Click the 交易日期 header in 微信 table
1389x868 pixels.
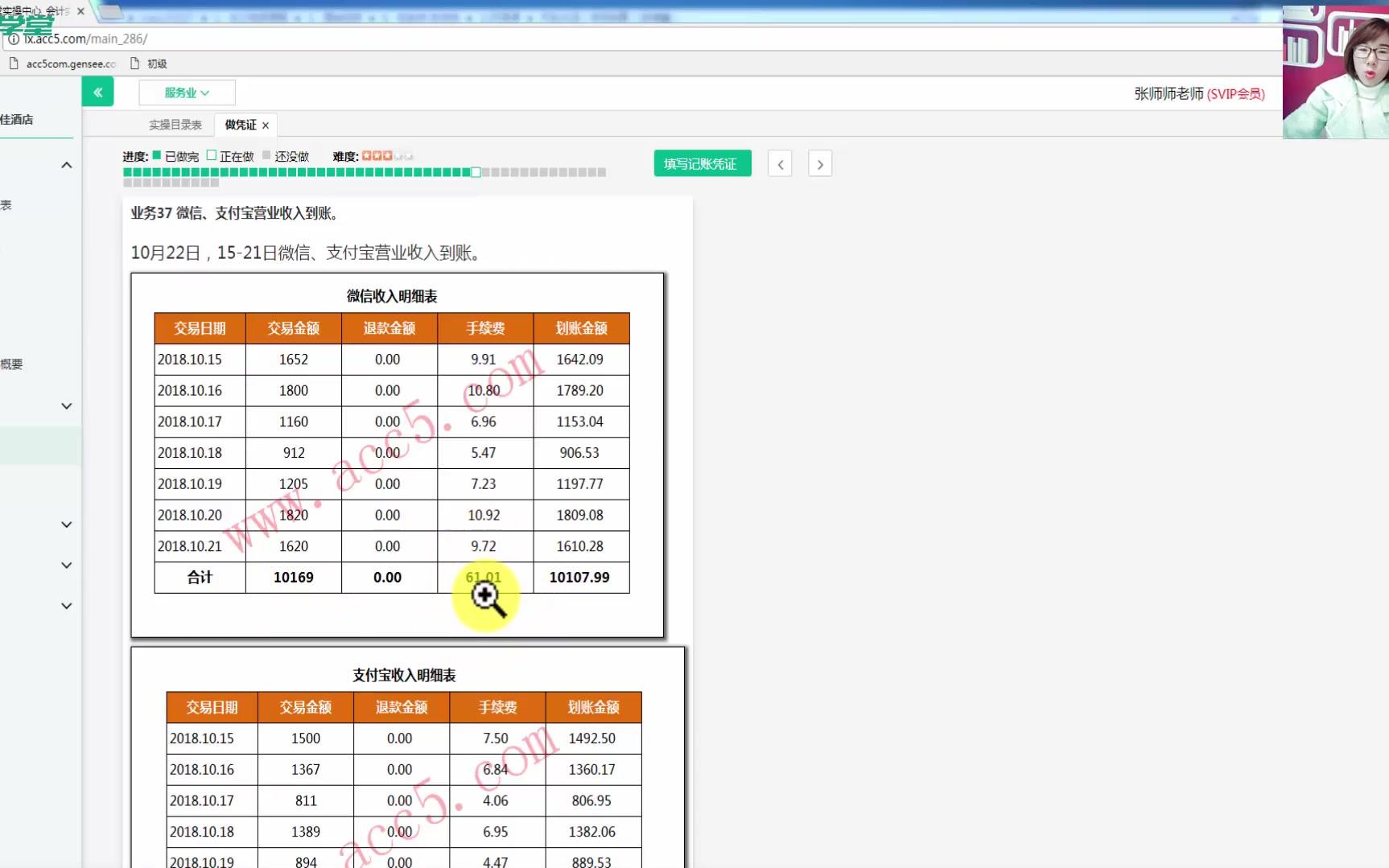click(200, 328)
